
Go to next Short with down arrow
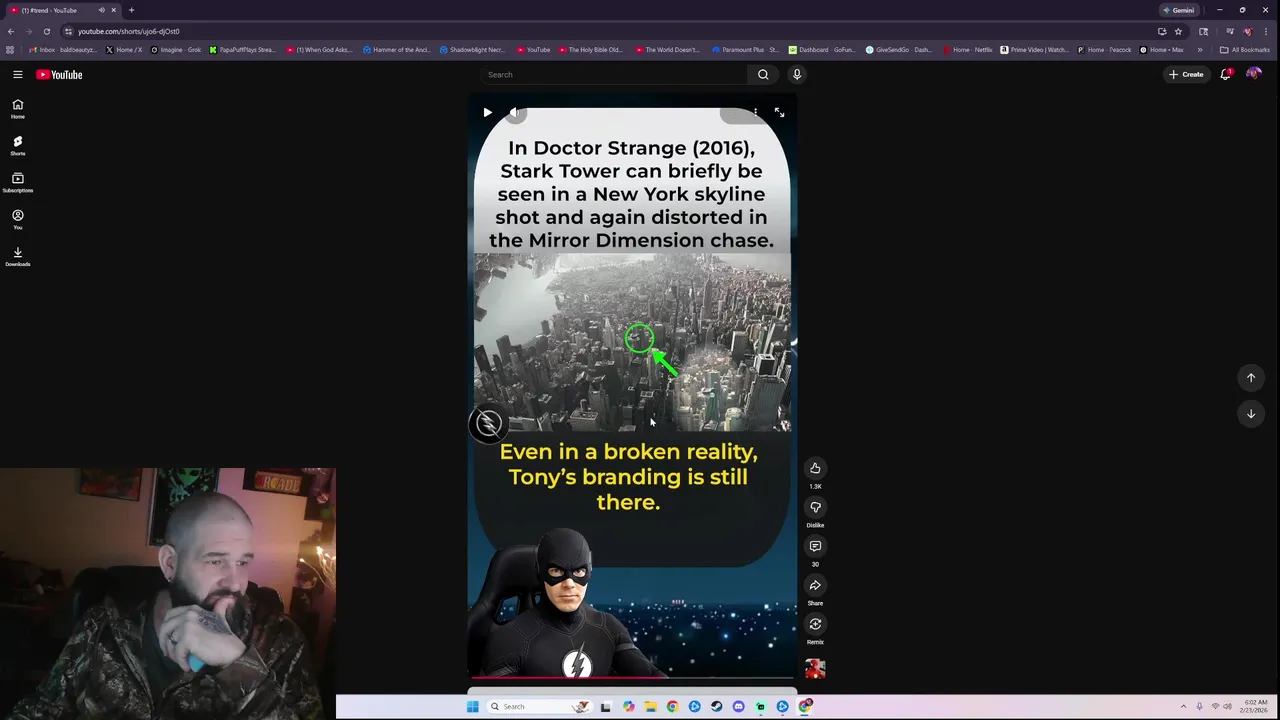point(1250,413)
